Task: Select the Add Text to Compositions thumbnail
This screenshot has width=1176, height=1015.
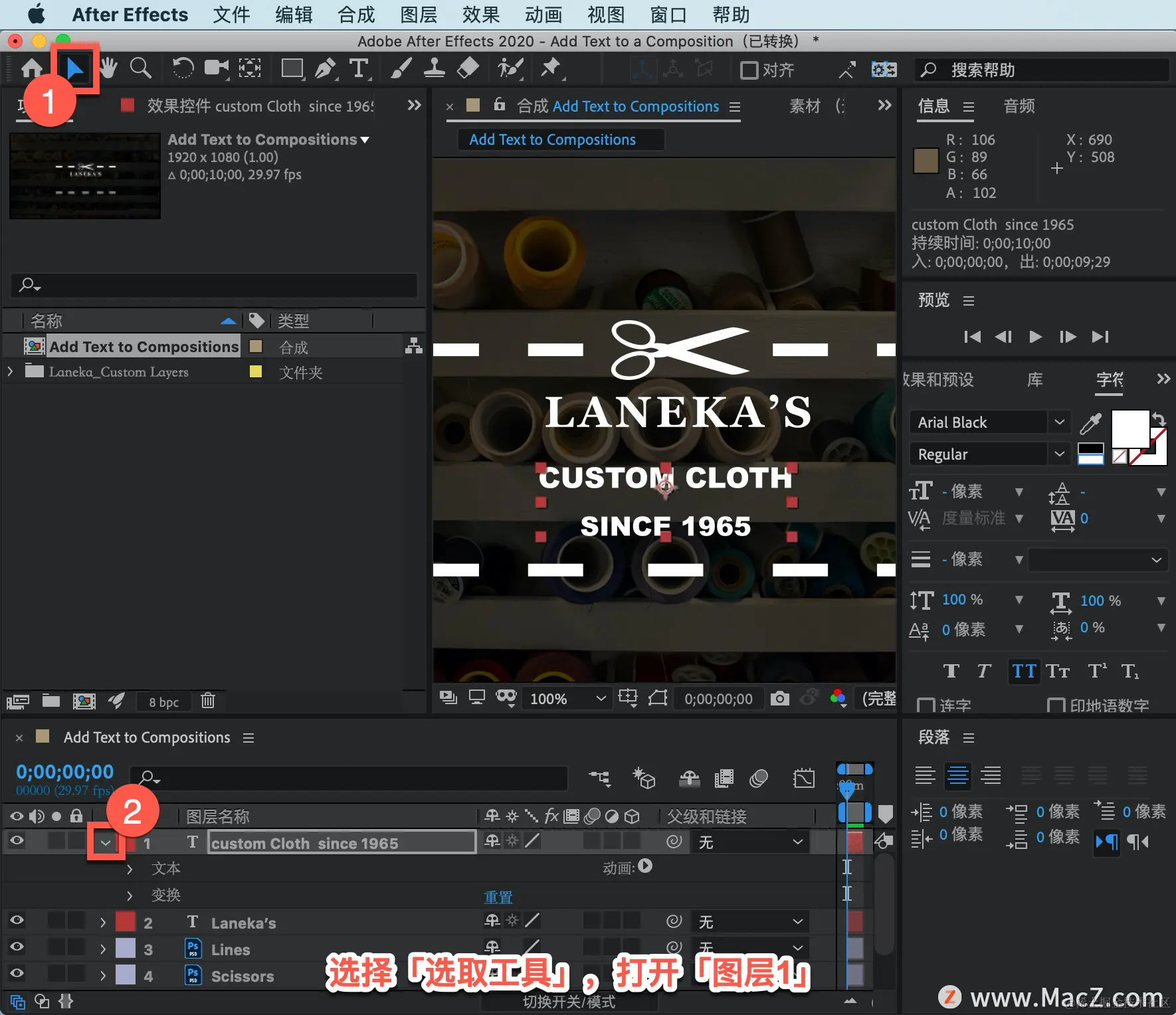Action: (x=84, y=175)
